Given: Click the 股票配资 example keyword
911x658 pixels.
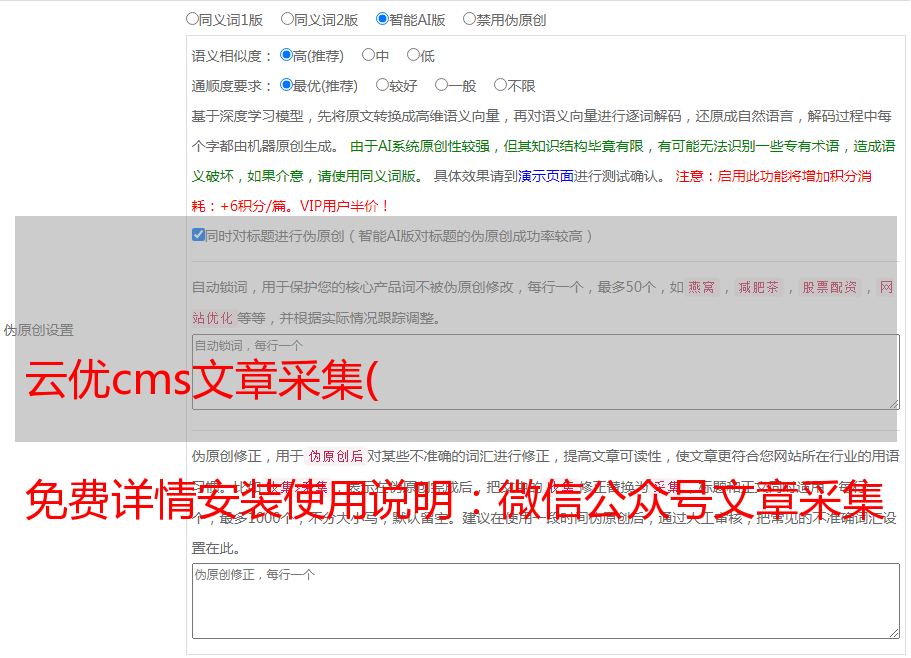Looking at the screenshot, I should point(830,287).
